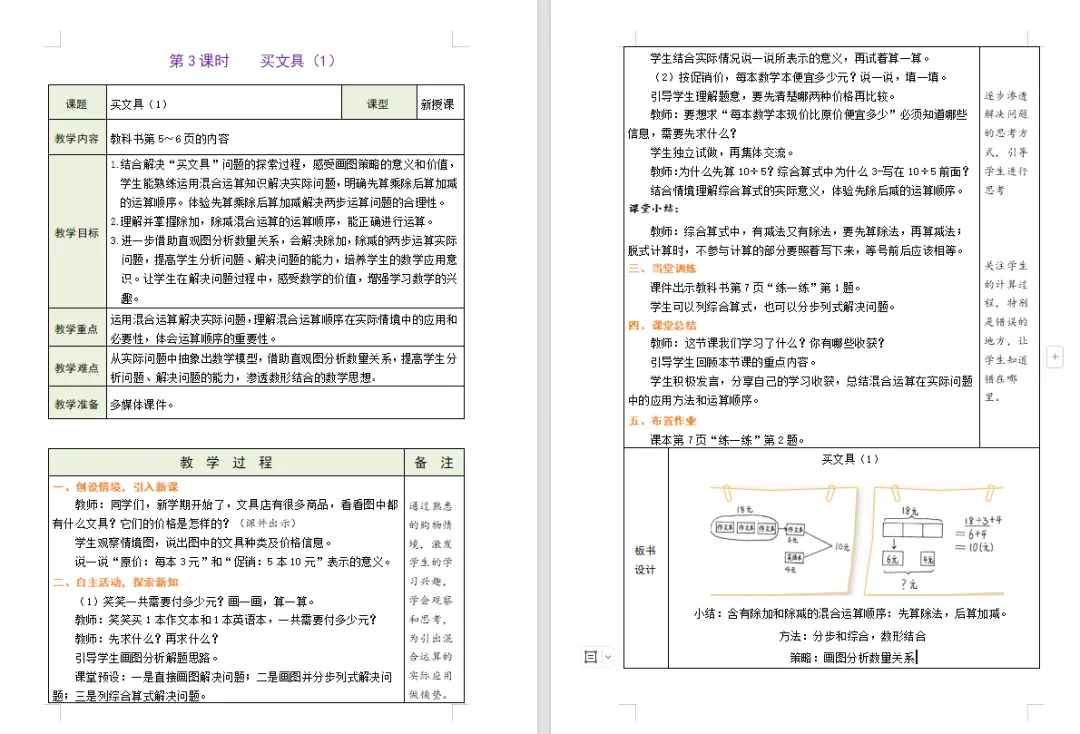Click the heading "三、当堂训练"
This screenshot has height=734, width=1080.
click(662, 269)
